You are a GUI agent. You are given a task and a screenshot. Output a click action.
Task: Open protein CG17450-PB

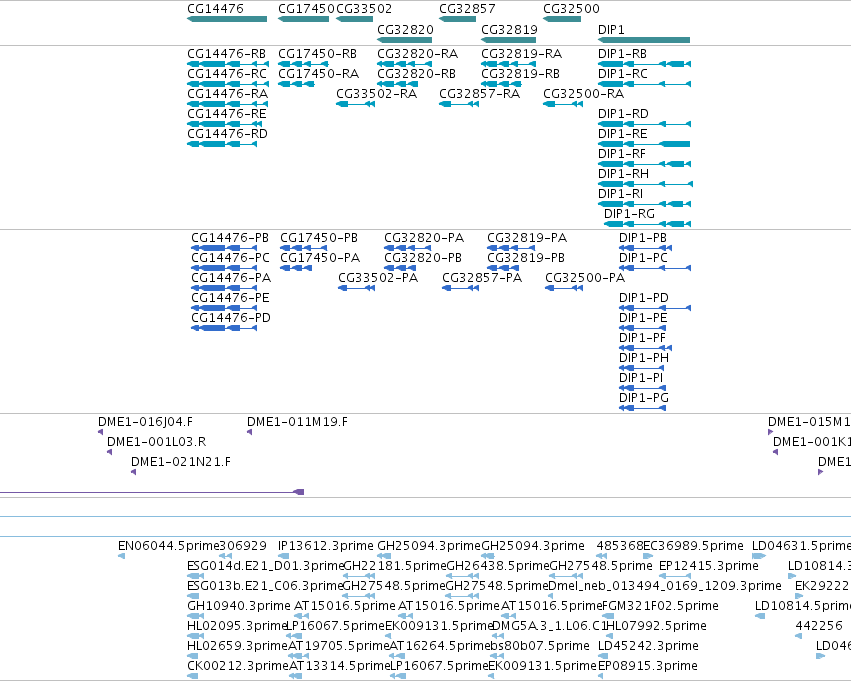coord(319,238)
